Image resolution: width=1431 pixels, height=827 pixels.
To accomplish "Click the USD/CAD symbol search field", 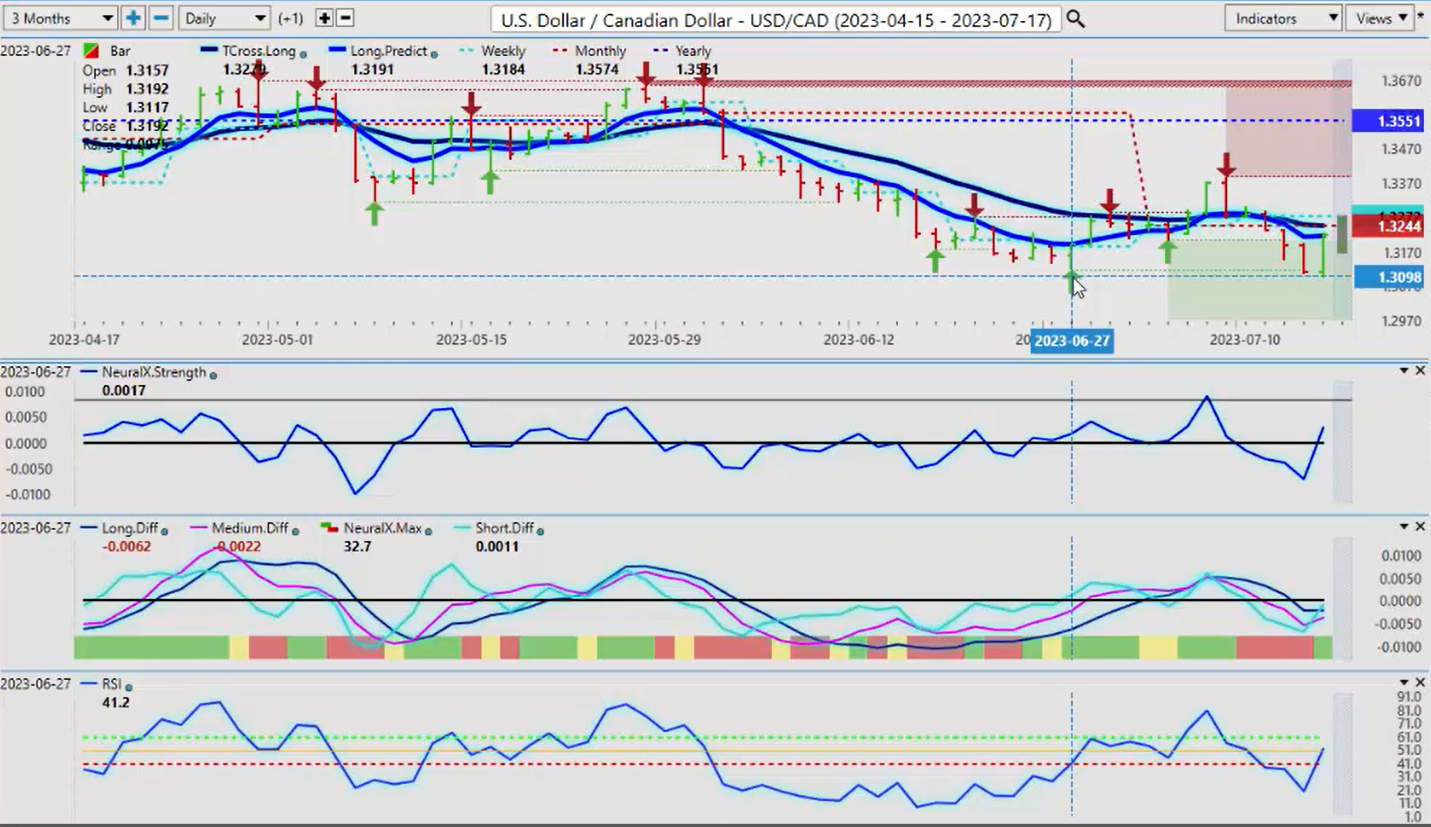I will 775,19.
